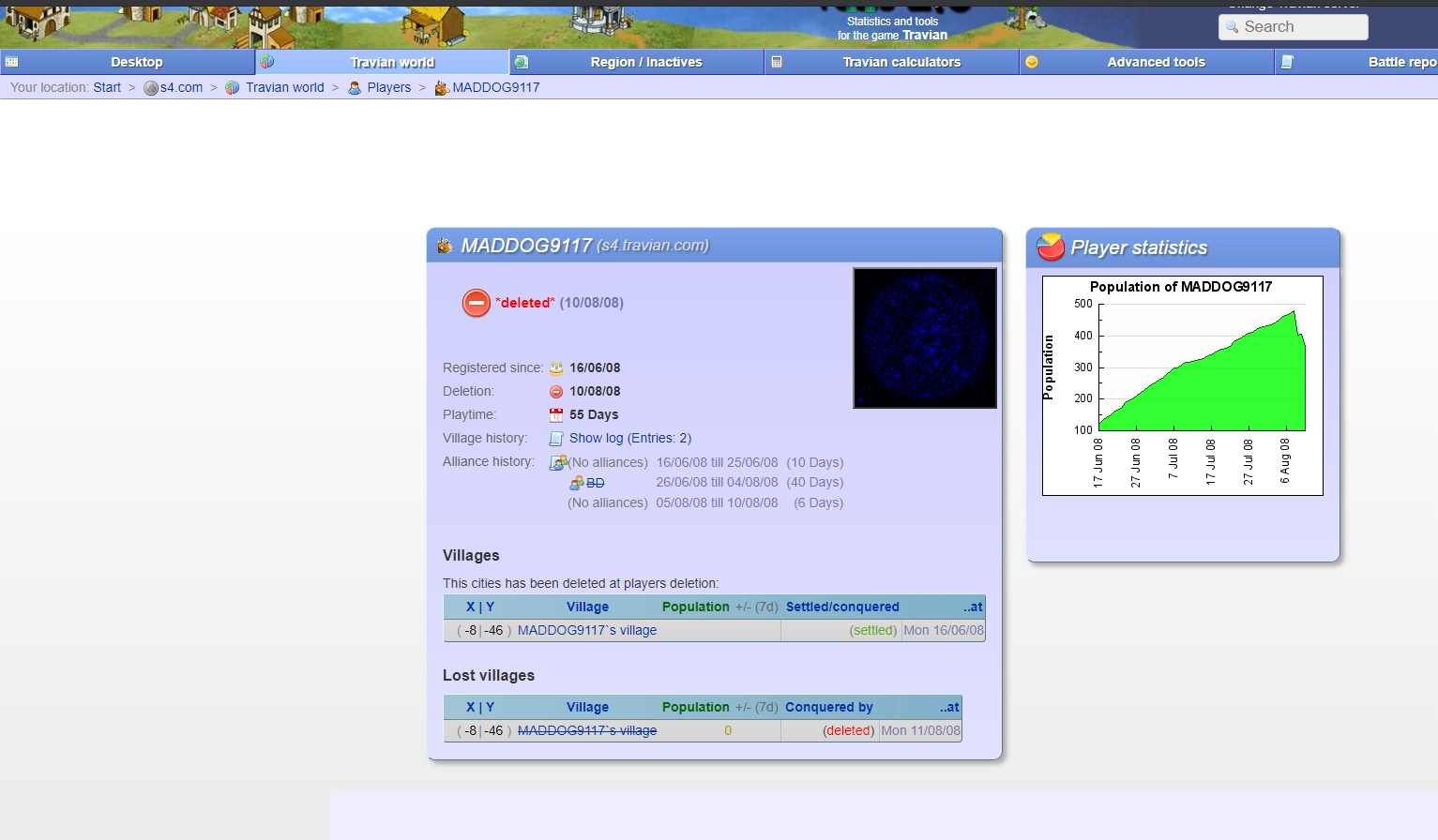Open Show log (Entries: 2) link
The width and height of the screenshot is (1438, 840).
pos(630,438)
